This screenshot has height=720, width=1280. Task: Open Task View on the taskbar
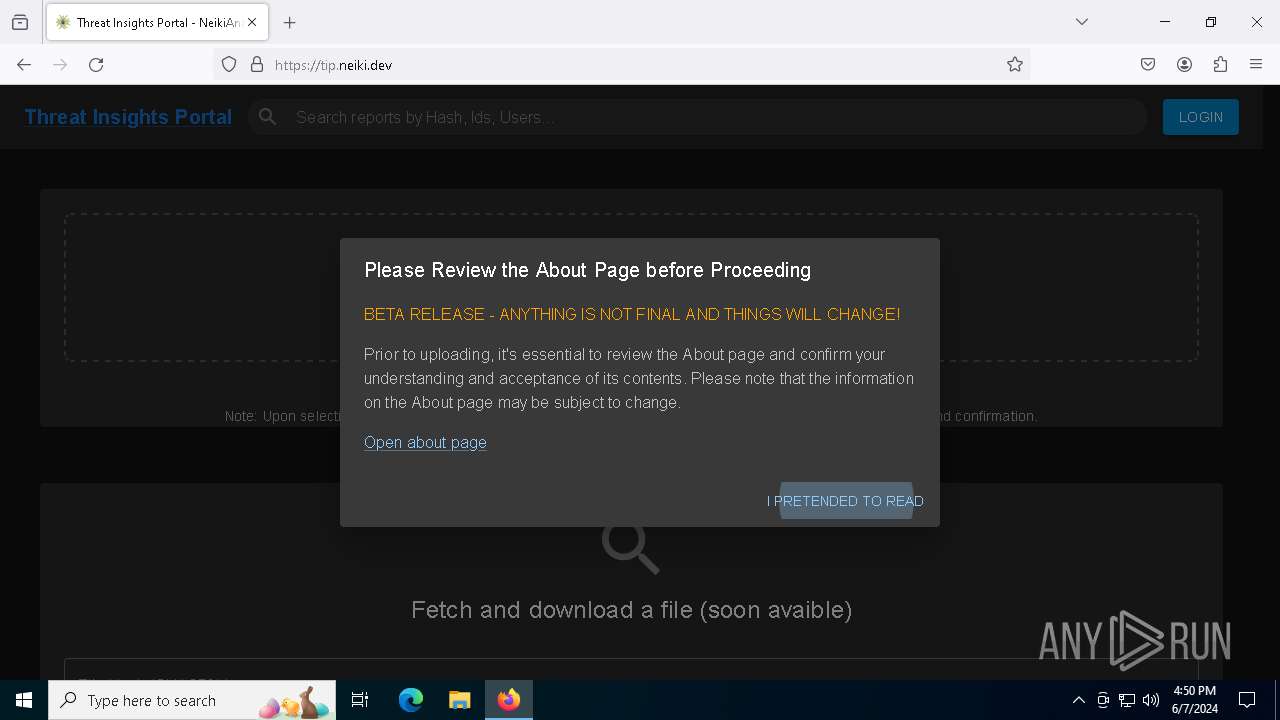[x=360, y=700]
